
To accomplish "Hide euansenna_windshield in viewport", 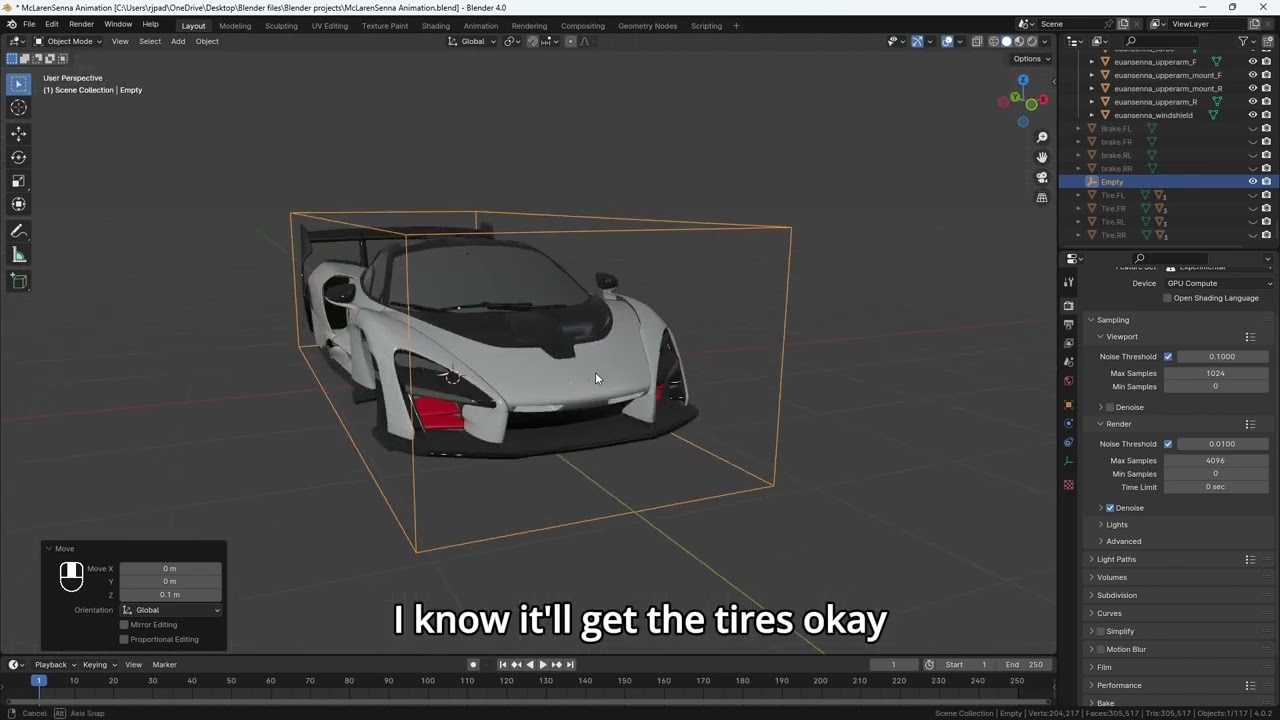I will pos(1252,115).
